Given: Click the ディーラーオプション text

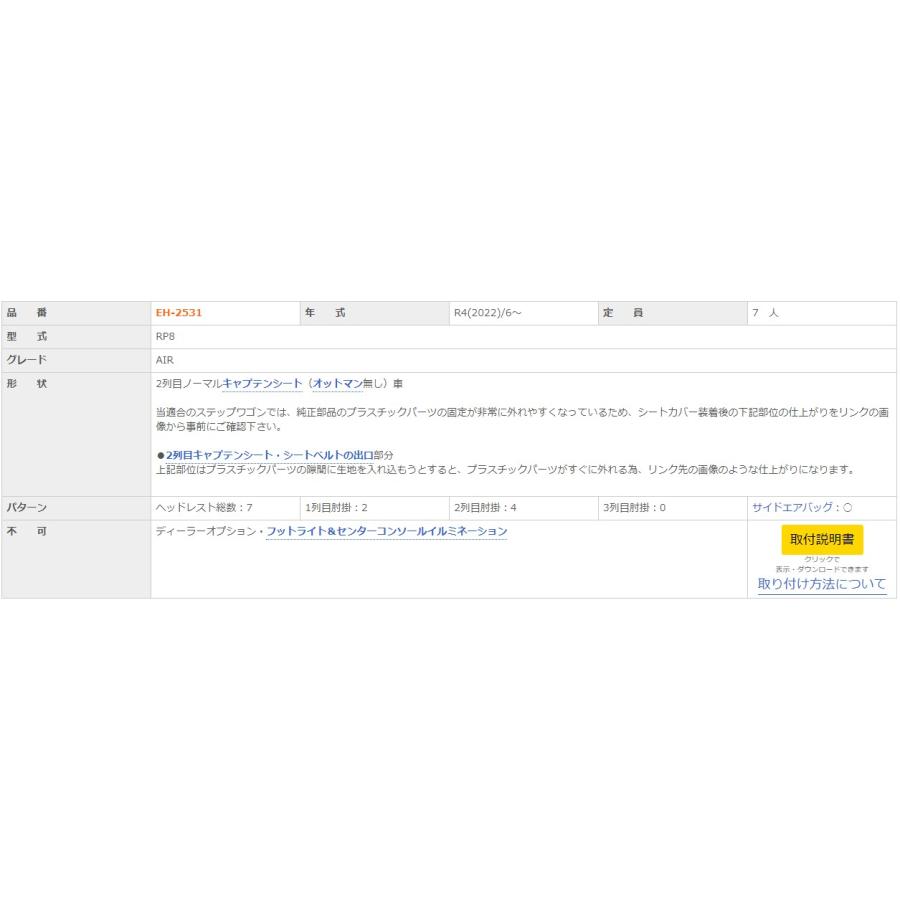Looking at the screenshot, I should [x=206, y=532].
